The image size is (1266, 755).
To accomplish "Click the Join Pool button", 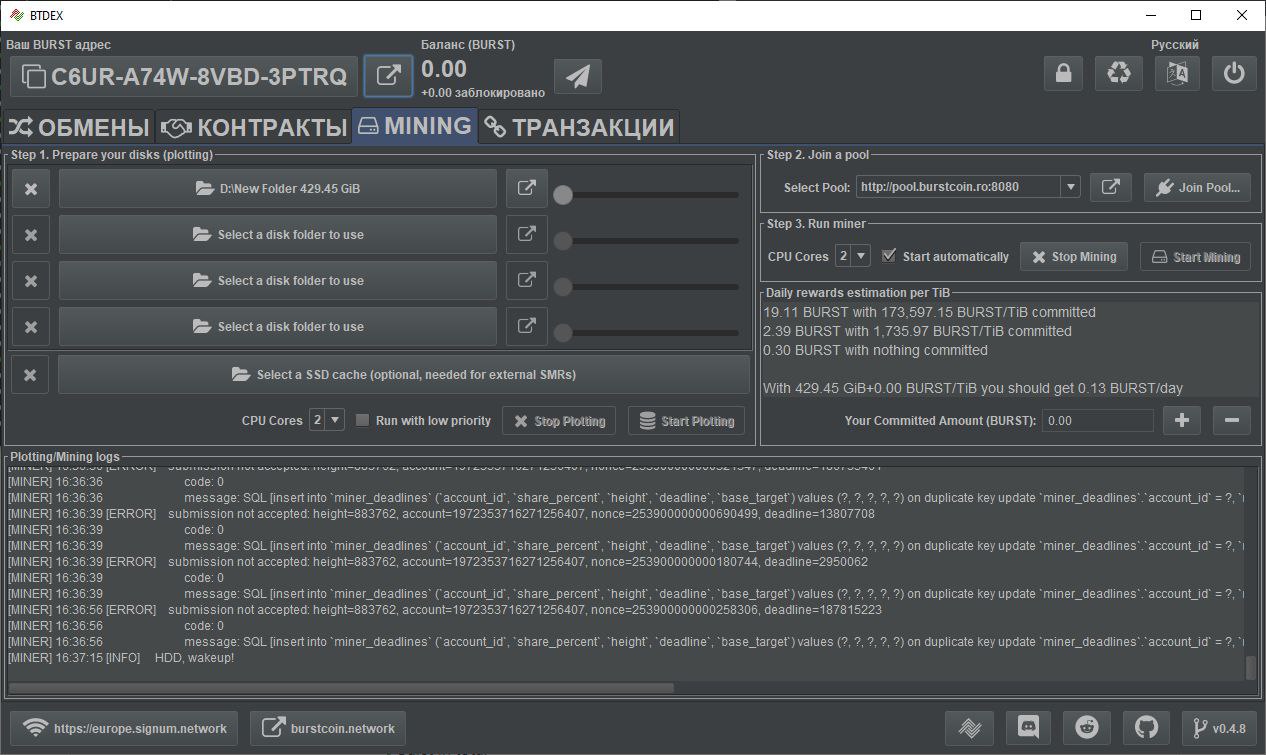I will point(1197,187).
